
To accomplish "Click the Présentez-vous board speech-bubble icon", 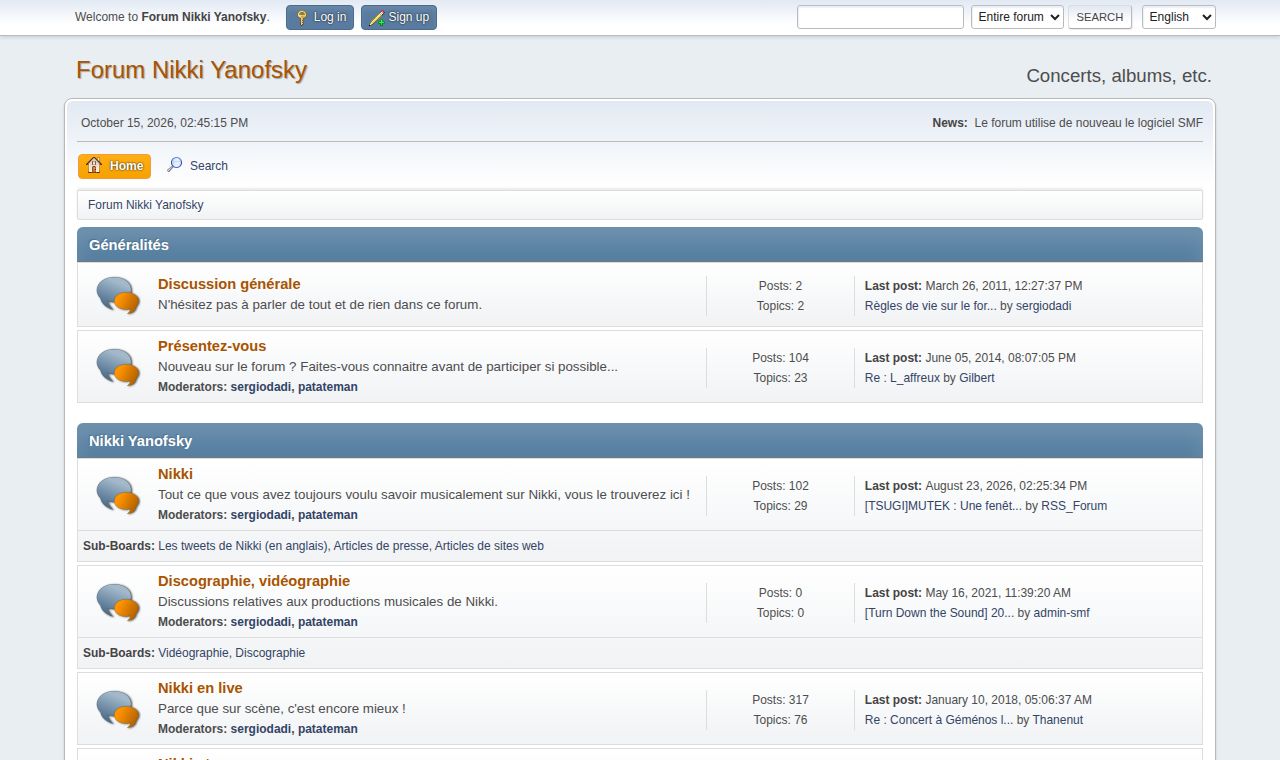I will click(x=118, y=367).
